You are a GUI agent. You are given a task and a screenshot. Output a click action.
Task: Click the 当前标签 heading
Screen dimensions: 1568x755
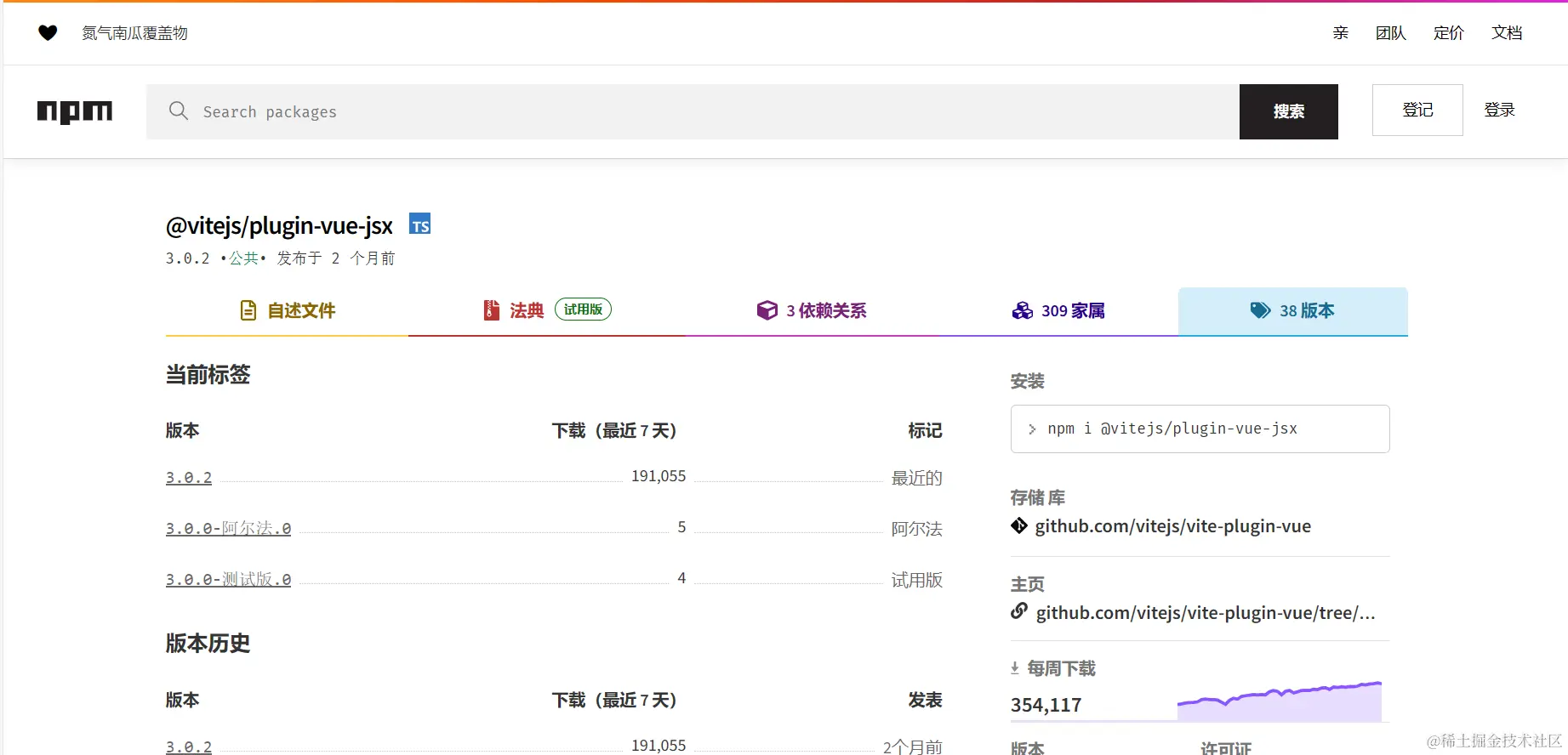pos(208,375)
